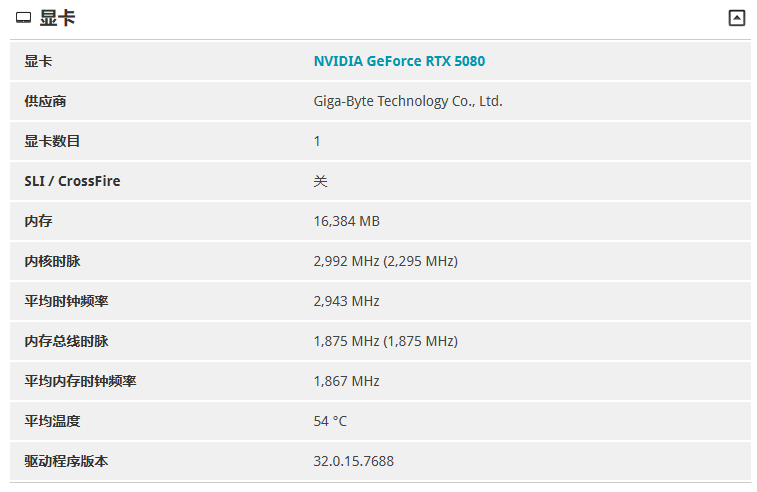Select the 内核时脉 row label
The image size is (757, 492).
[52, 261]
